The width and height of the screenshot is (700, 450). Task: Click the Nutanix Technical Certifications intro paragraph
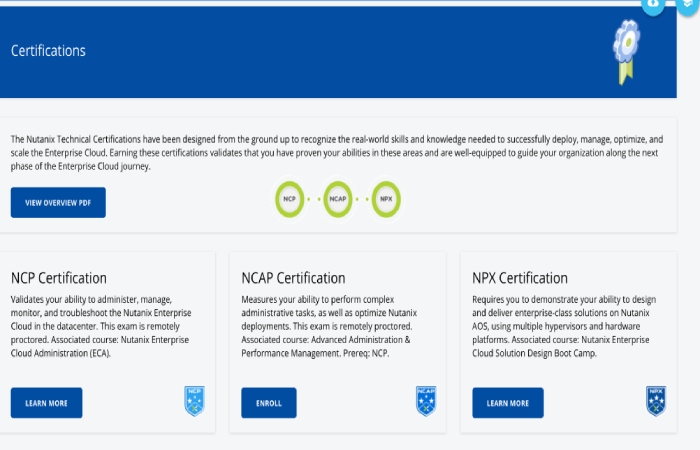[x=337, y=153]
